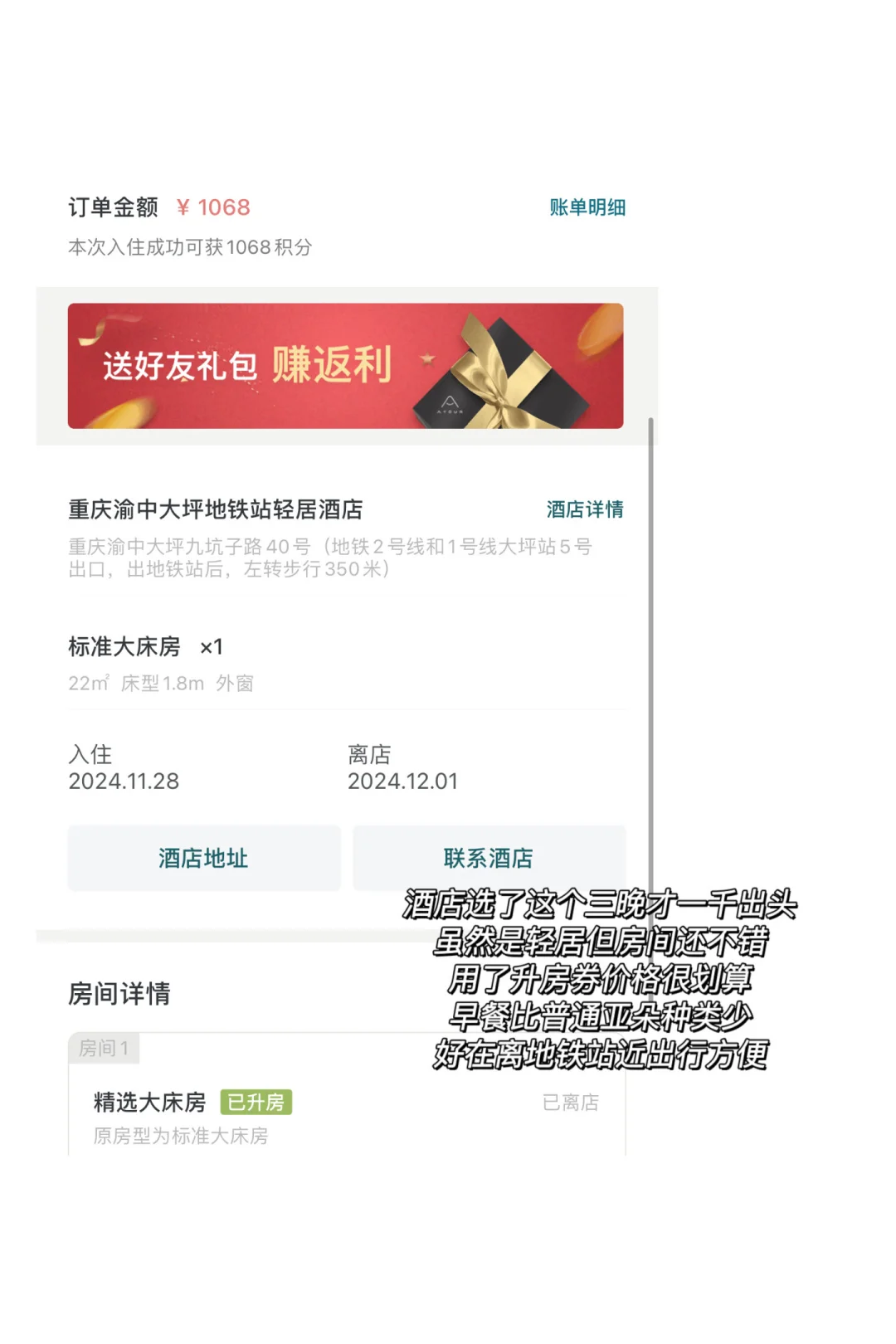Tap the green 已升房 badge

[256, 1102]
